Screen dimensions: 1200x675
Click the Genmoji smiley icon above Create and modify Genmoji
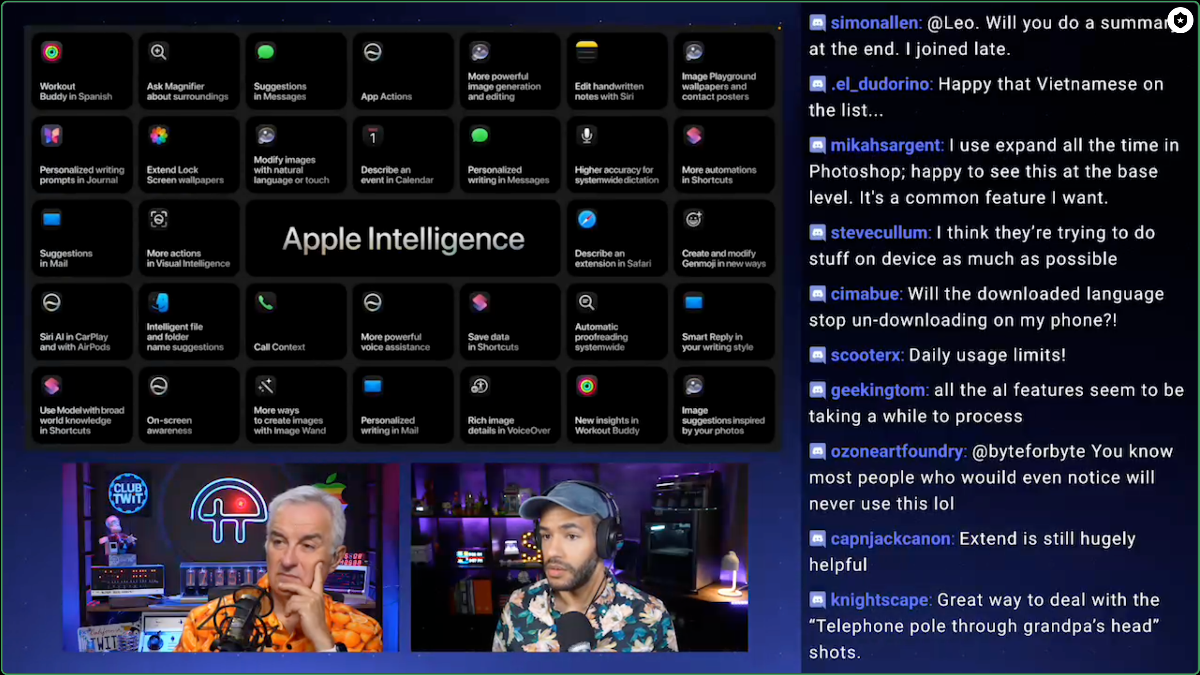click(x=693, y=218)
